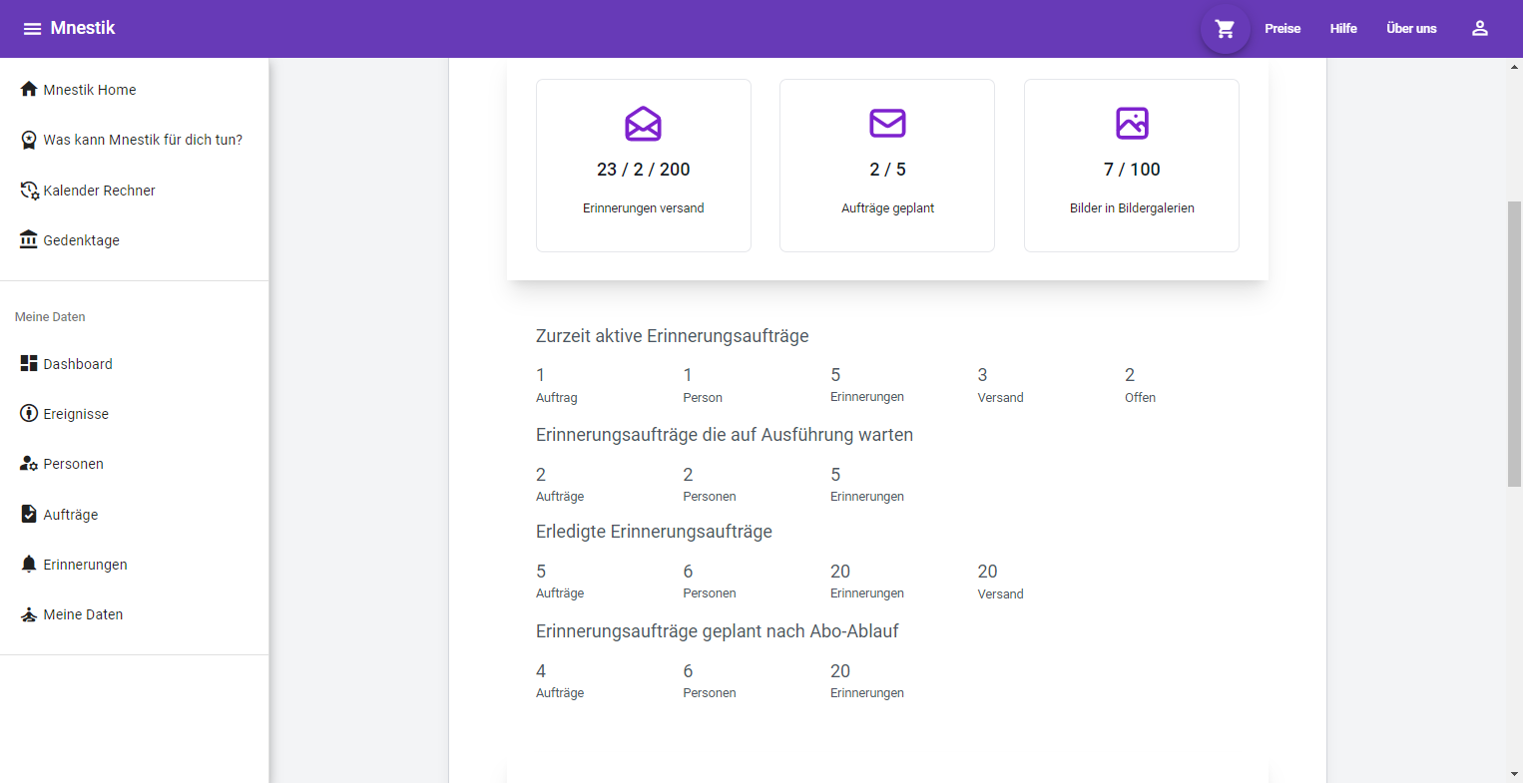The image size is (1523, 784).
Task: Open Was kann Mnestik für dich tun?
Action: [x=142, y=140]
